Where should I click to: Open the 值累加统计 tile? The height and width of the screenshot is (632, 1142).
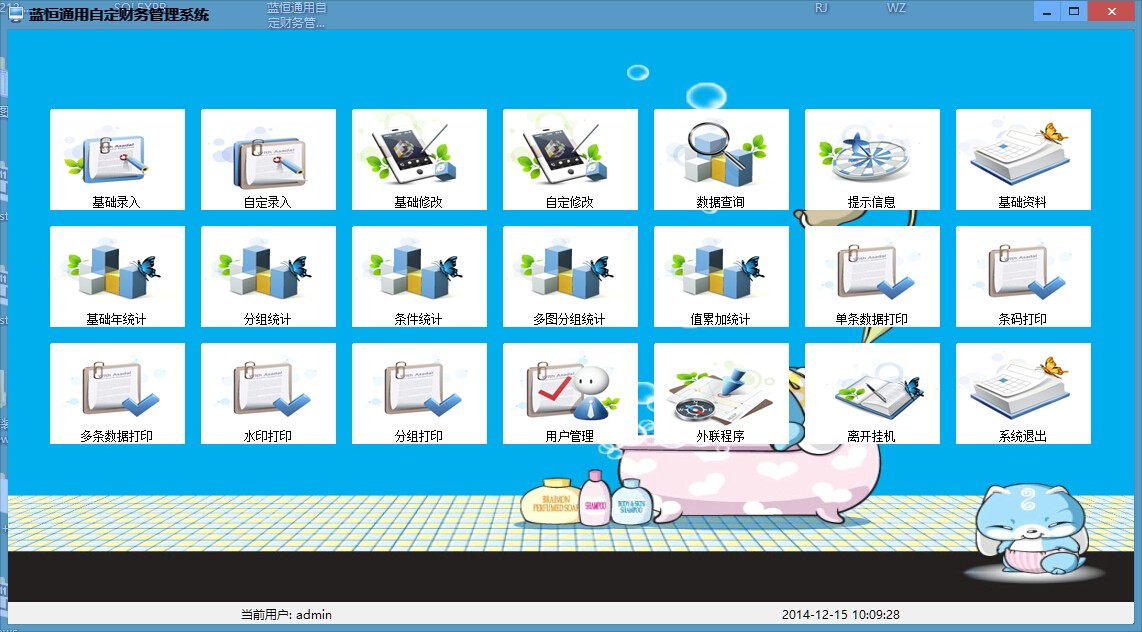pyautogui.click(x=721, y=277)
